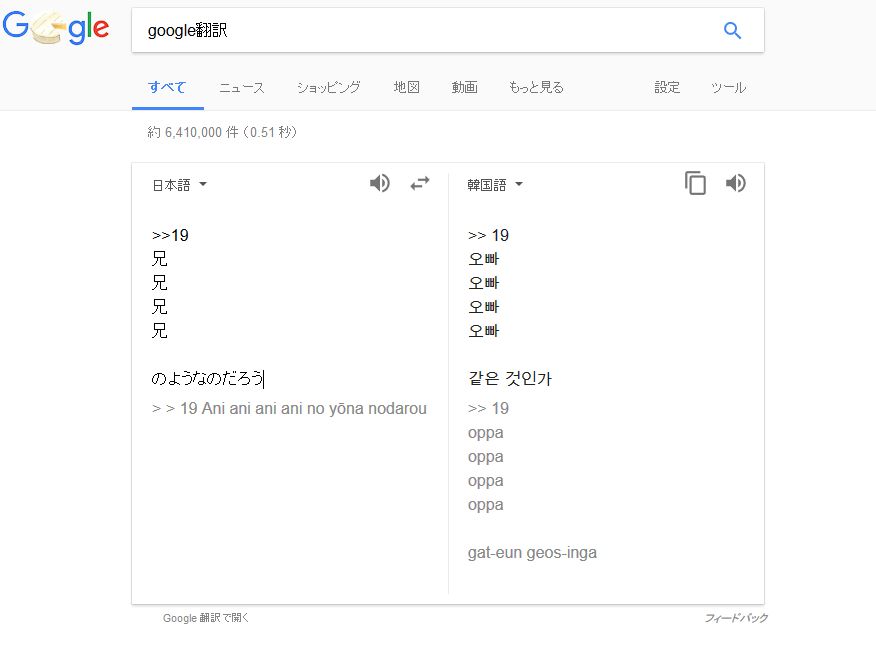Copy the Korean translation
Image resolution: width=876 pixels, height=653 pixels.
[x=695, y=184]
